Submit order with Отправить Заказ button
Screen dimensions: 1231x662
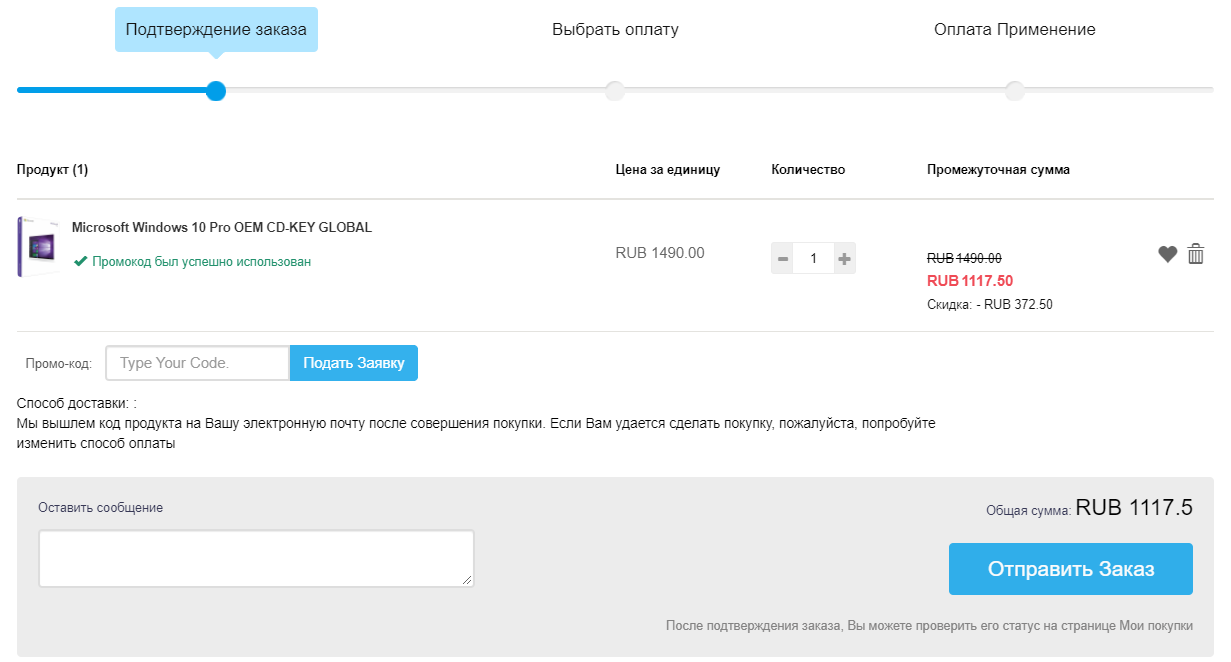pos(1070,569)
